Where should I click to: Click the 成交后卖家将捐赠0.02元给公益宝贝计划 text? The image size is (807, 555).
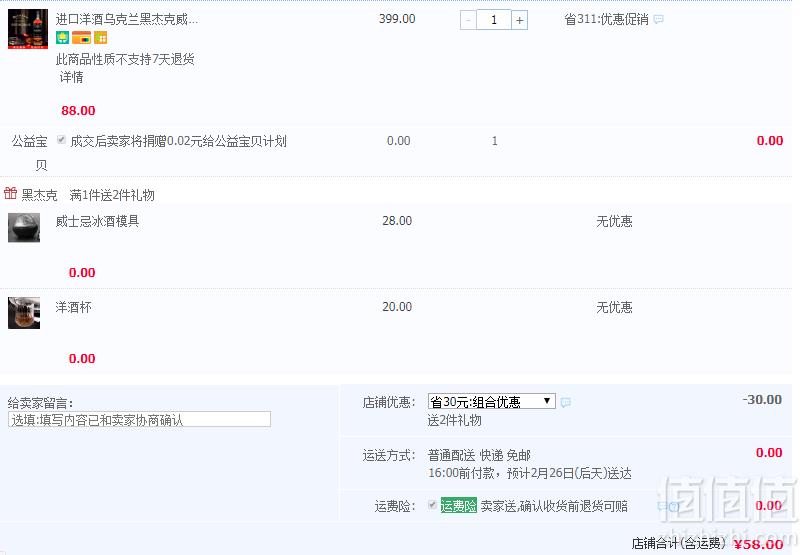point(179,141)
